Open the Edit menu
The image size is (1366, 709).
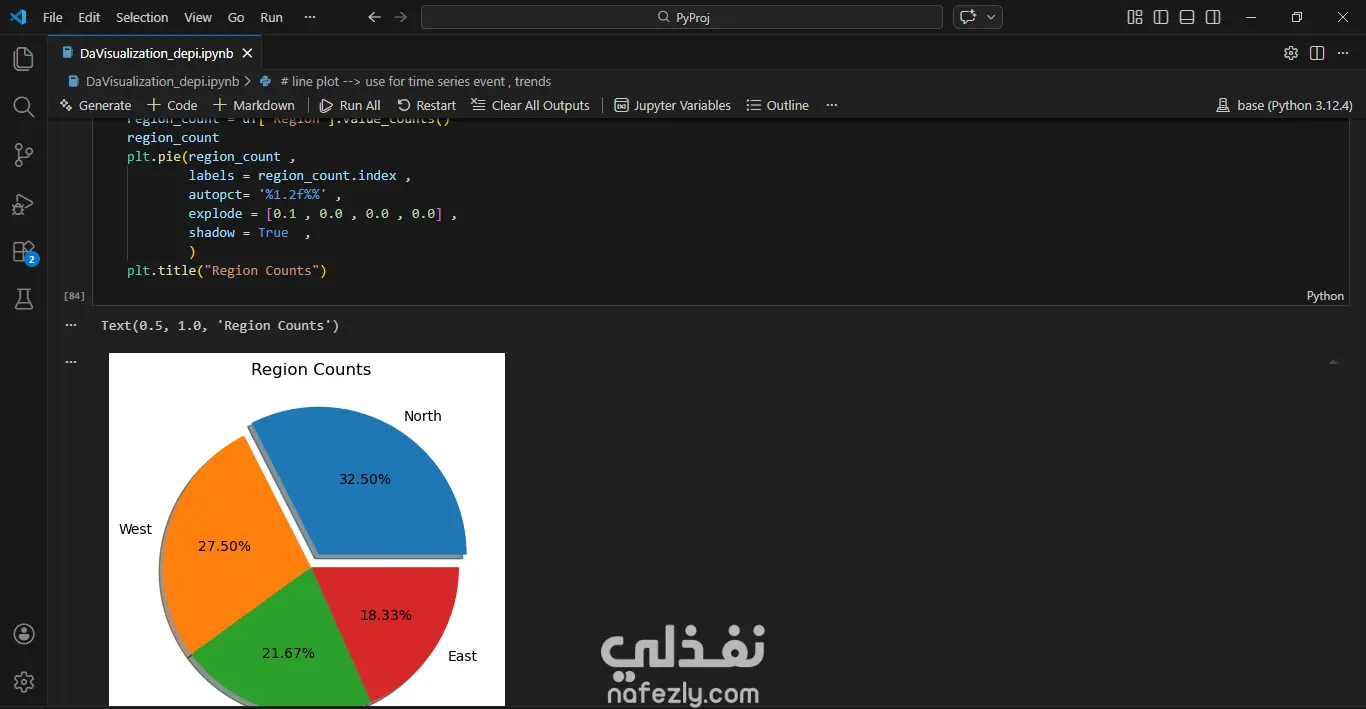(89, 17)
